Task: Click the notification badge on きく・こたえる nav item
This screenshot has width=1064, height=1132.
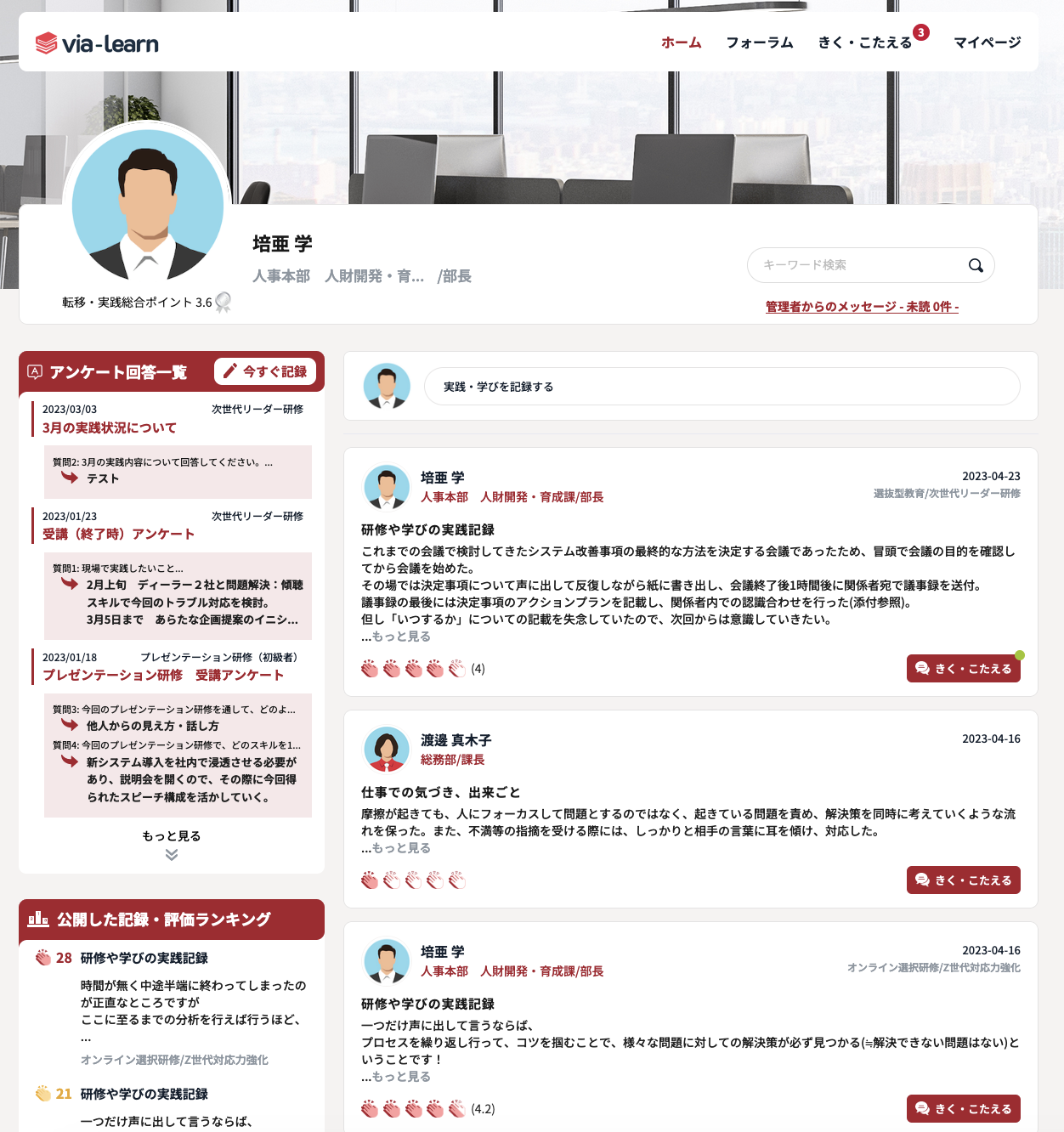Action: coord(920,32)
